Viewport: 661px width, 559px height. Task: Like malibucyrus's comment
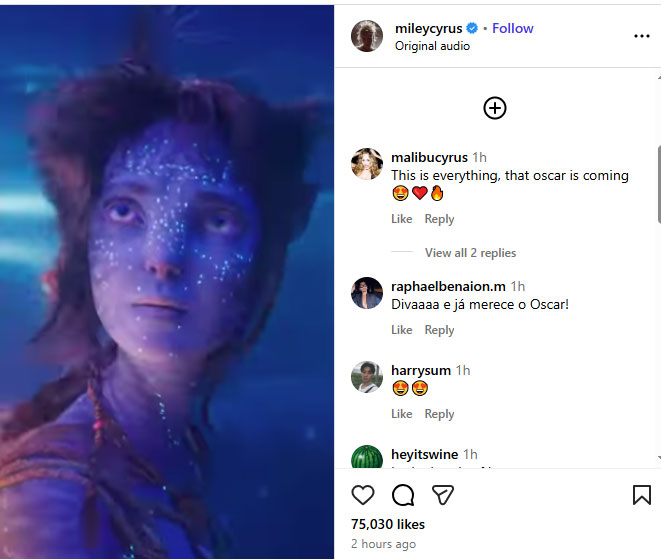tap(401, 219)
